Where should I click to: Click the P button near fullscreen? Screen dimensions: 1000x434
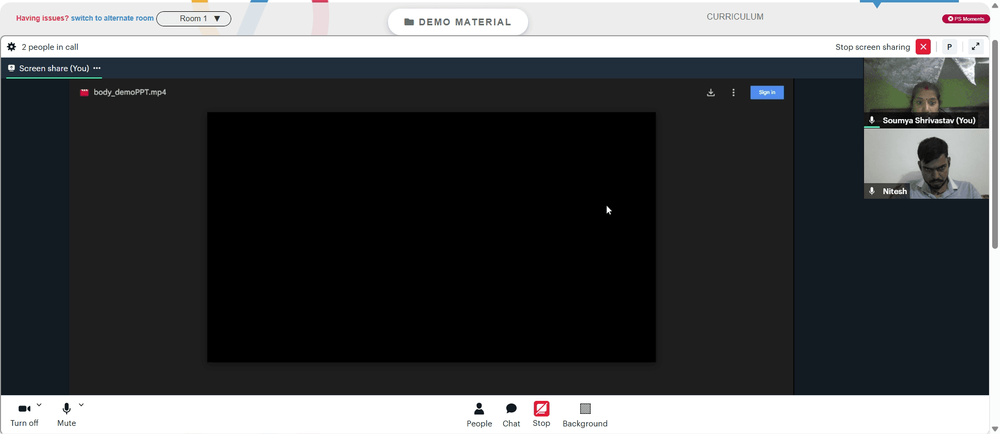[950, 47]
